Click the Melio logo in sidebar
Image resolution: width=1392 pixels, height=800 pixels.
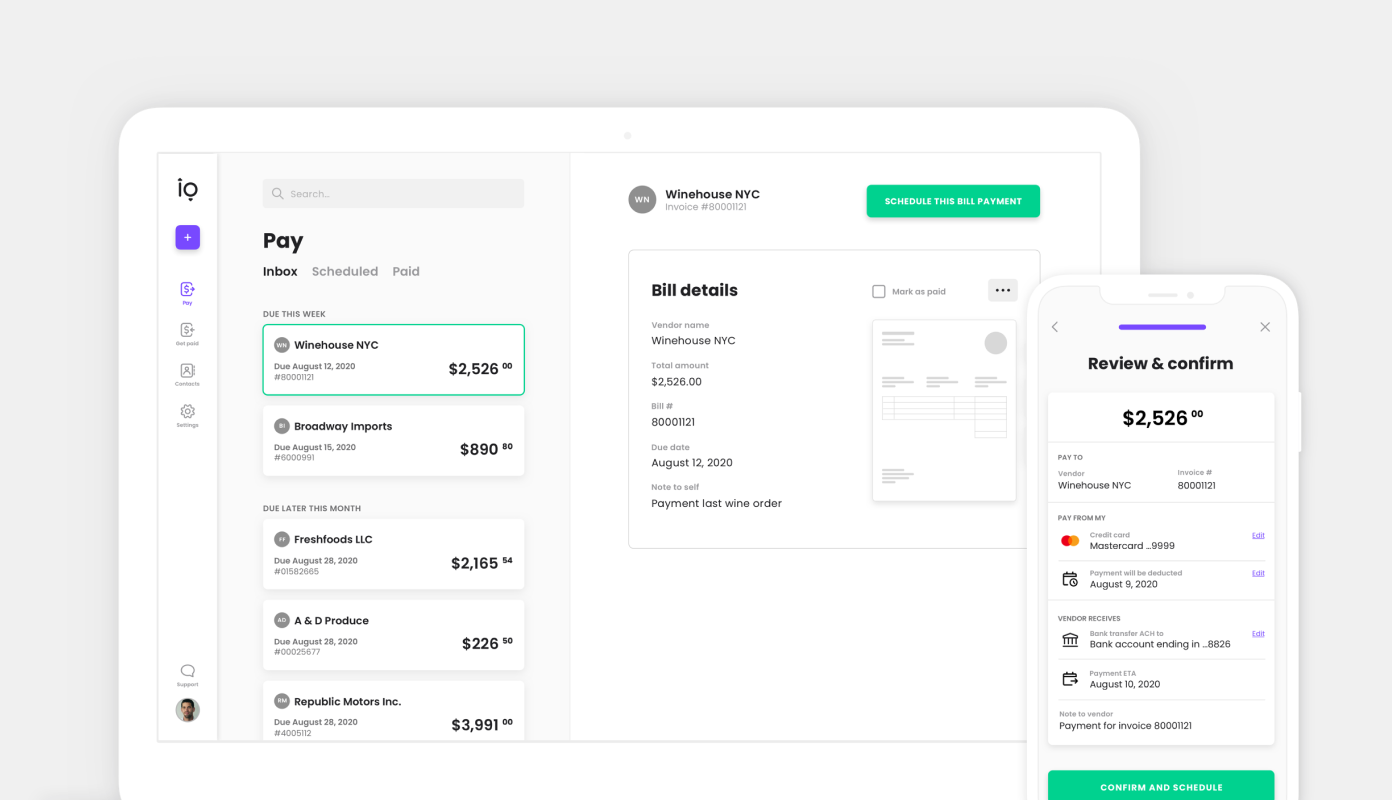[x=187, y=189]
